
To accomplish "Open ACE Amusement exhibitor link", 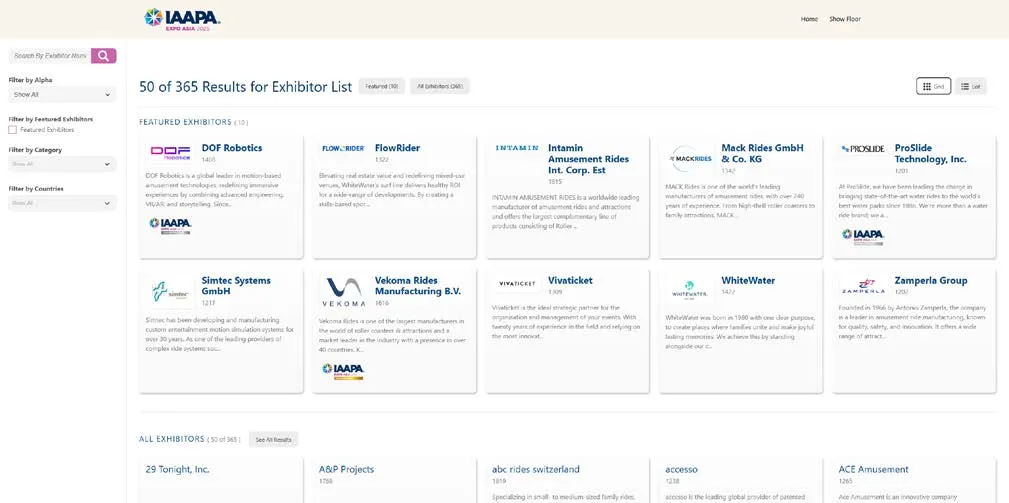I will [873, 470].
